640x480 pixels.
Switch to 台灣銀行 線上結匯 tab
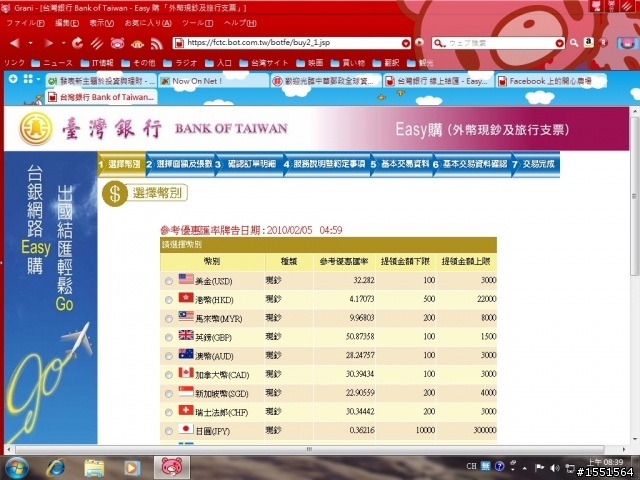(x=438, y=81)
